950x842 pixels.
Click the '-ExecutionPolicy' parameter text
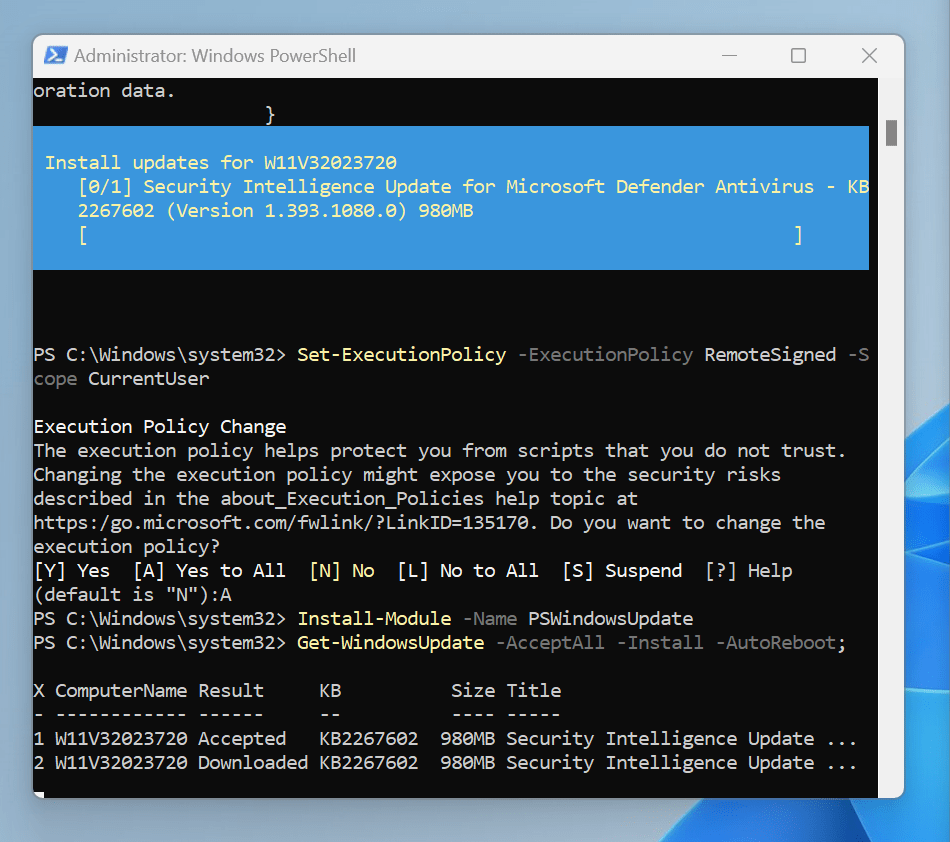point(605,354)
